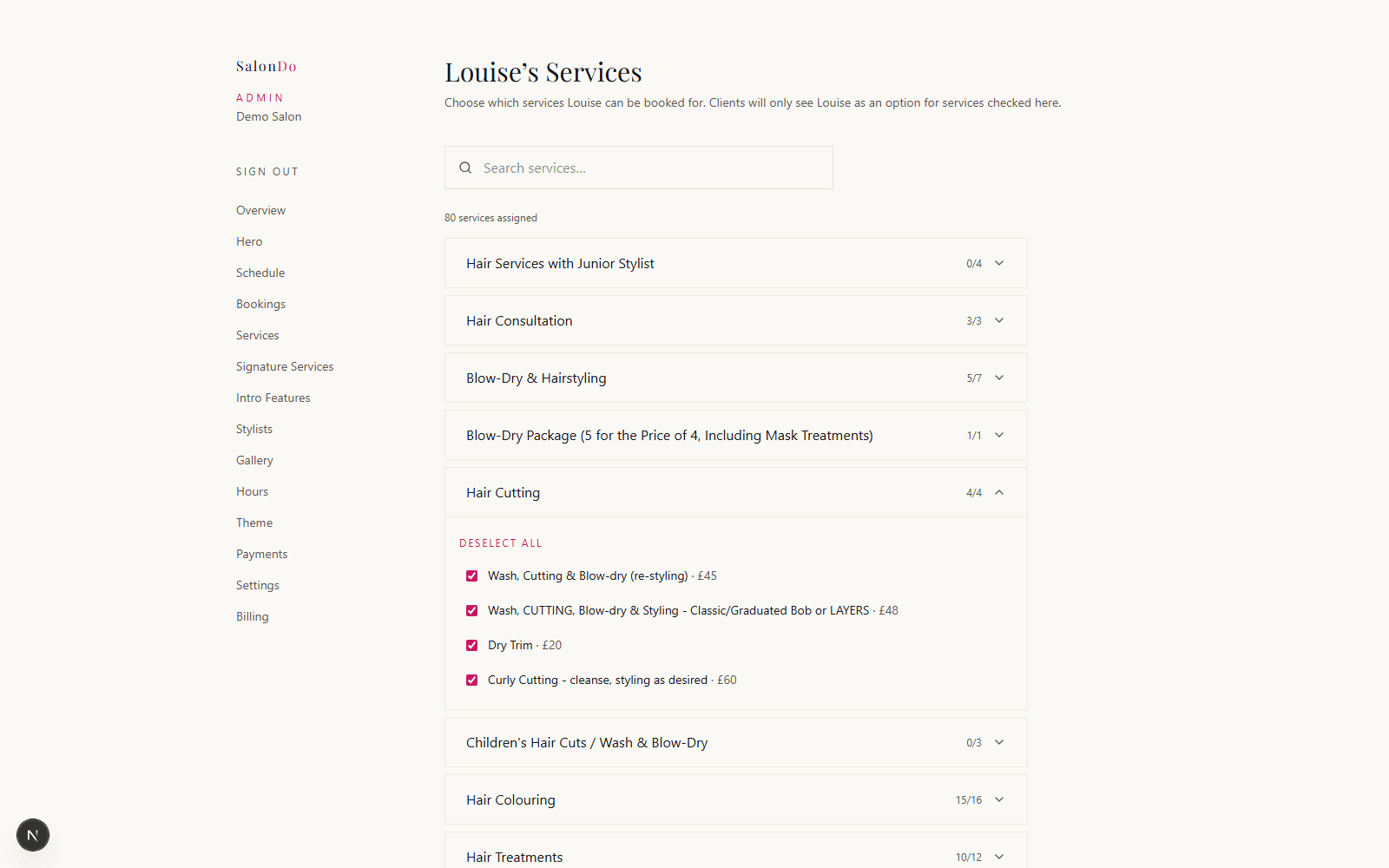
Task: Toggle the Dry Trim checkbox
Action: (x=471, y=645)
